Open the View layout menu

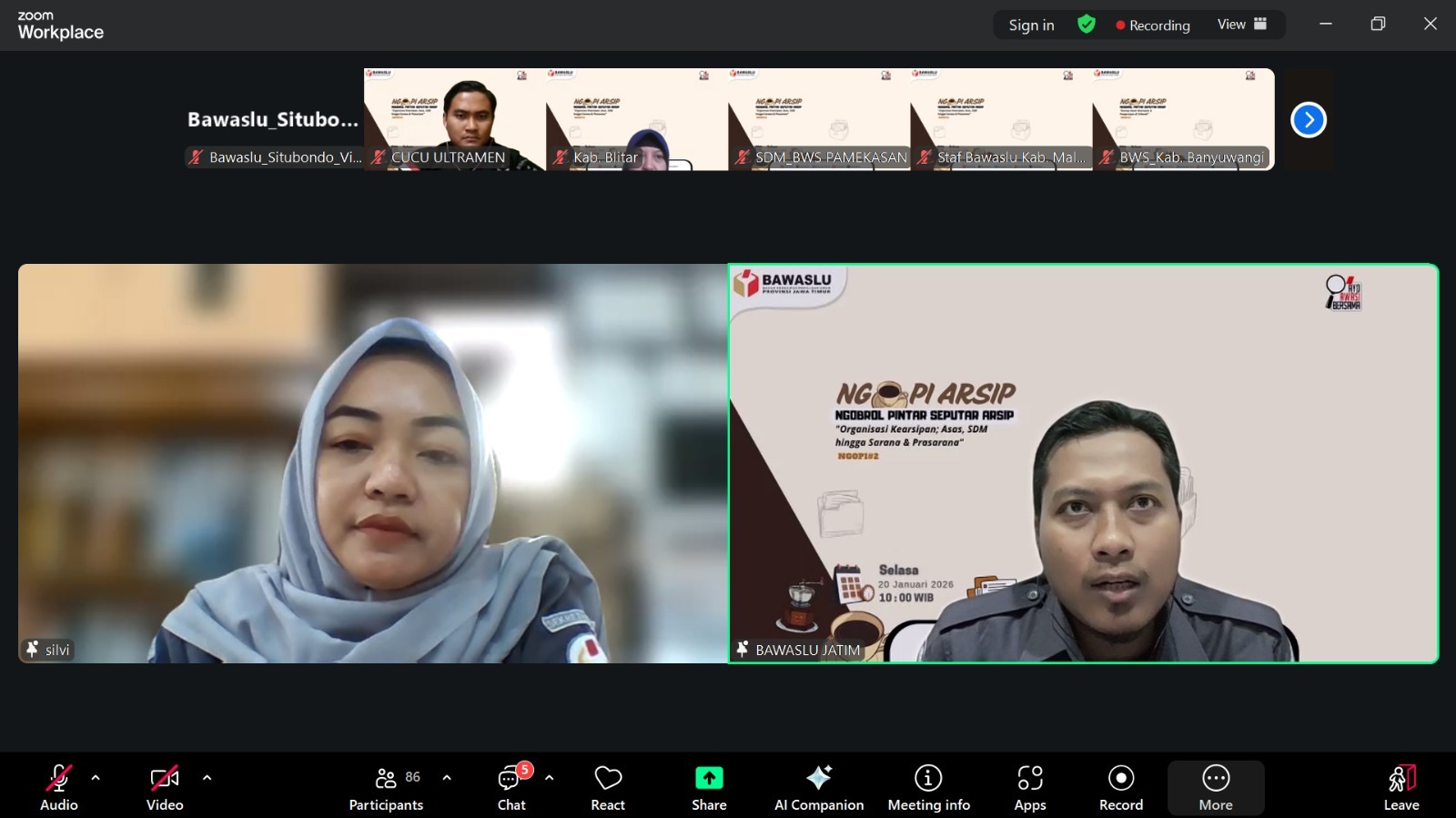[1242, 25]
